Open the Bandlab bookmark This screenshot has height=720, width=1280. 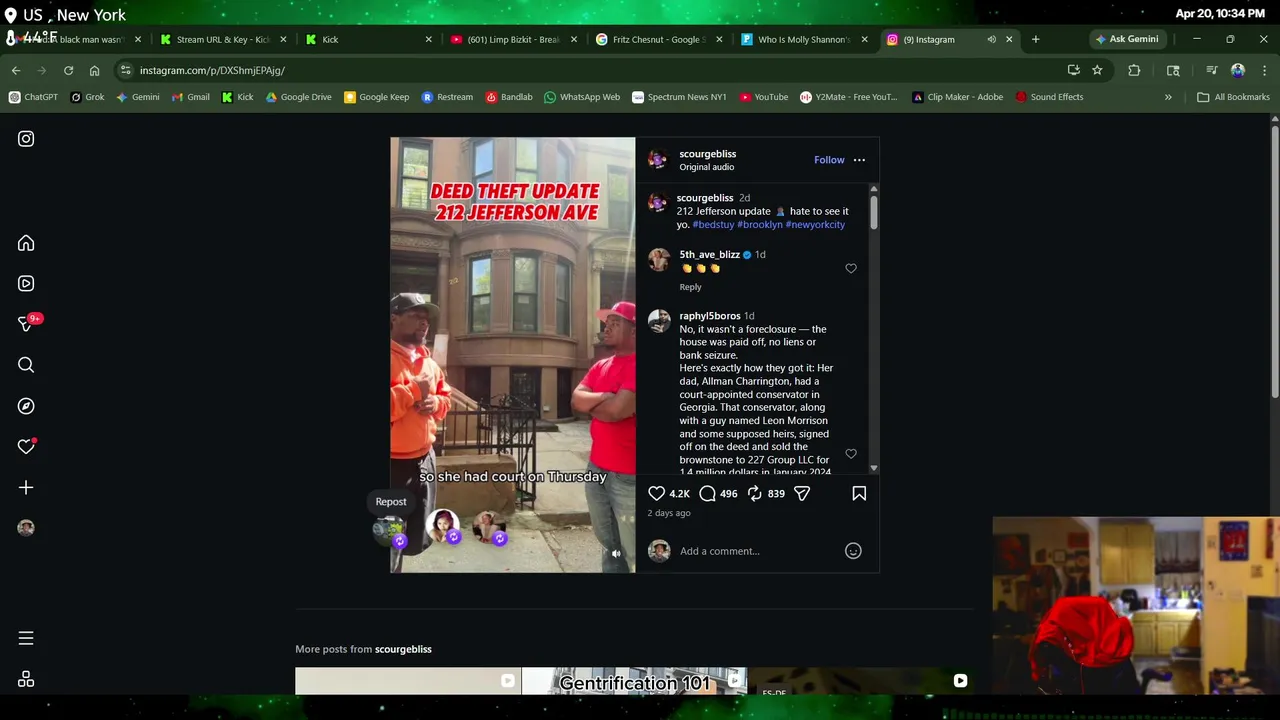click(x=509, y=97)
